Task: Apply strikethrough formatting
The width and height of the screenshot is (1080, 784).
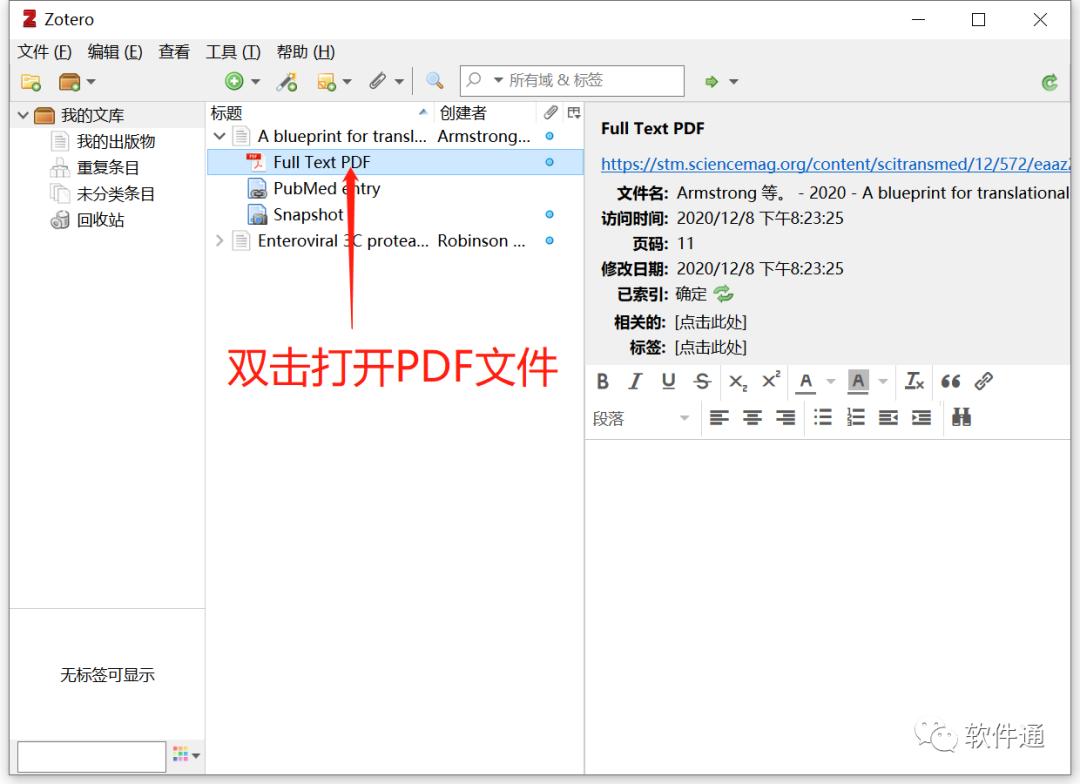Action: (x=702, y=381)
